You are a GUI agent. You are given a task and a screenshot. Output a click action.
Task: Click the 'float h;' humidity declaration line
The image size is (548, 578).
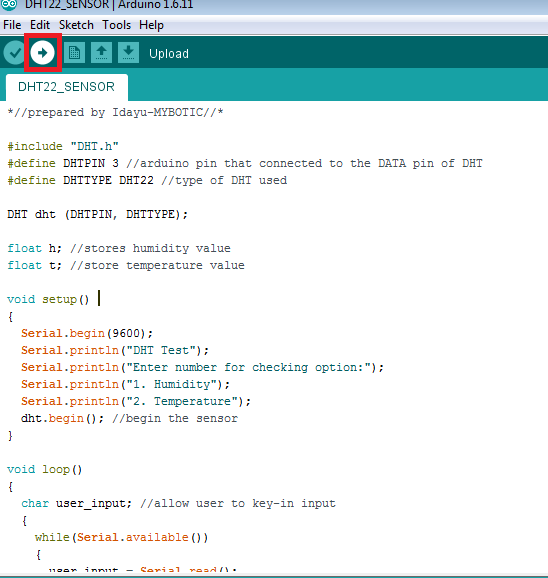pyautogui.click(x=119, y=248)
